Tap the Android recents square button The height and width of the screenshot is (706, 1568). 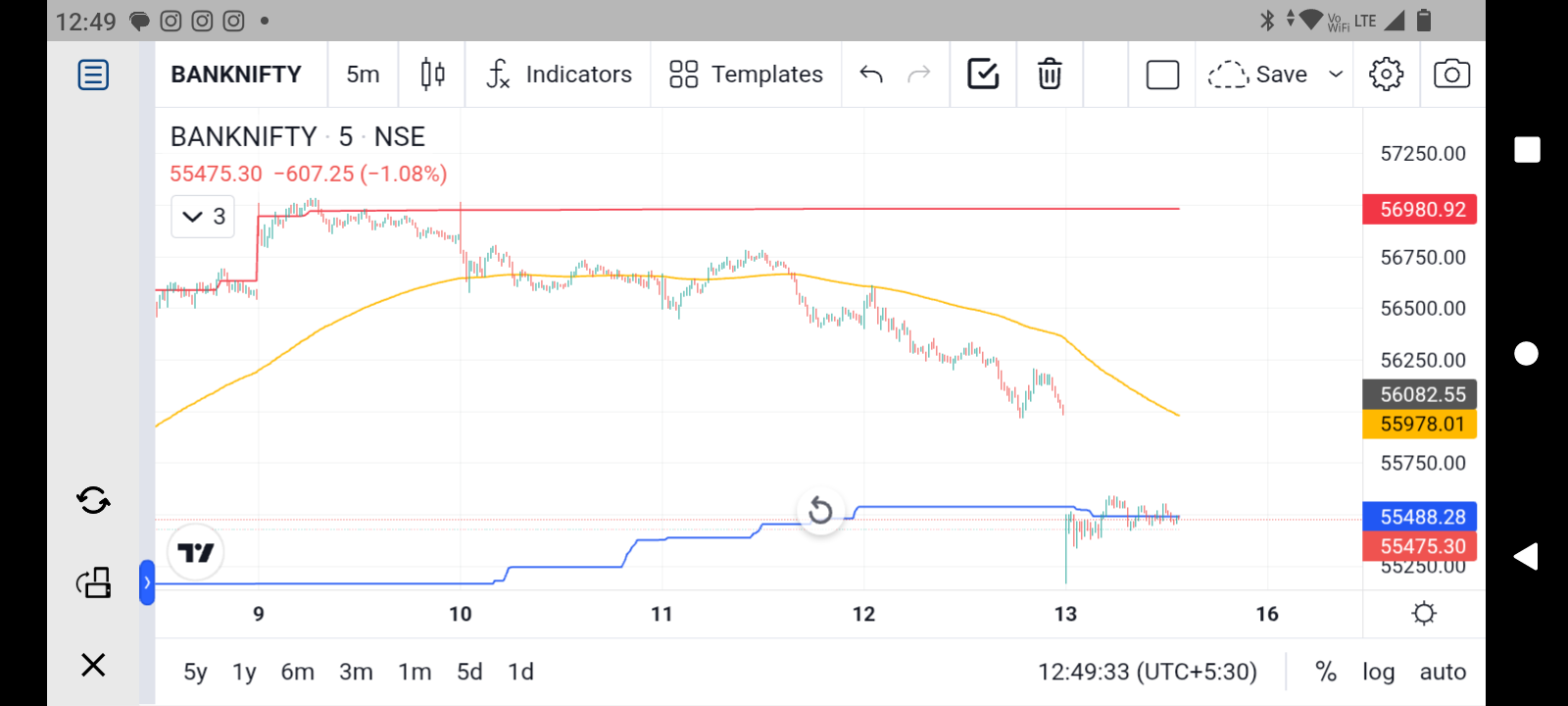click(x=1527, y=150)
